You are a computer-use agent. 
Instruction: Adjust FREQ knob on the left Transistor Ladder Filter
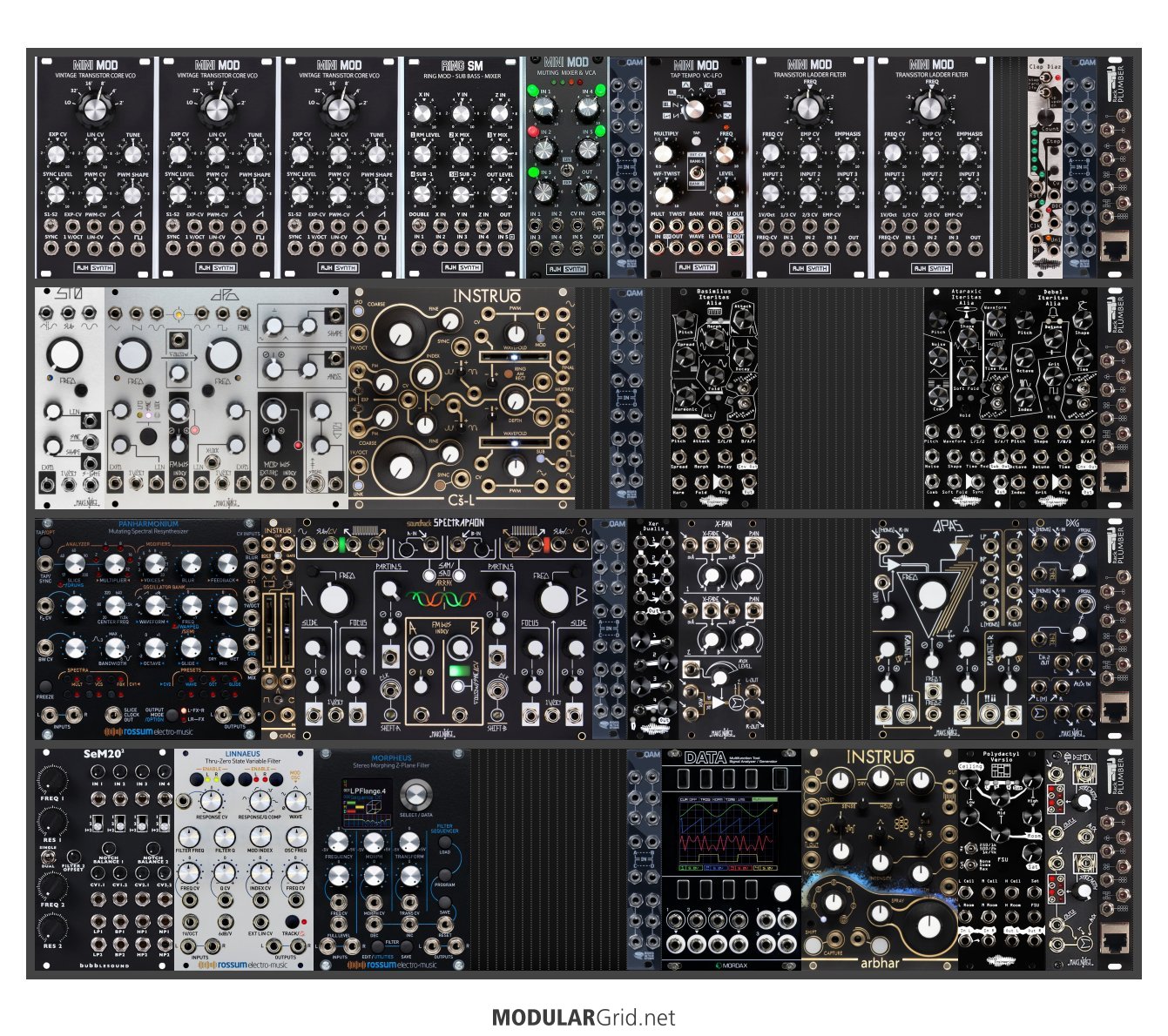click(809, 109)
